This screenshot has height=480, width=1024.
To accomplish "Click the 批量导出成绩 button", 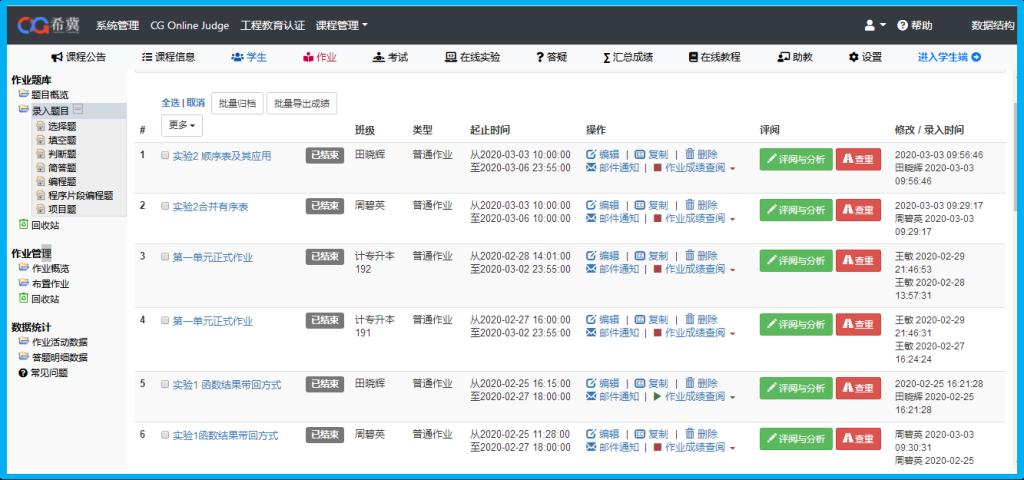I will [x=303, y=102].
